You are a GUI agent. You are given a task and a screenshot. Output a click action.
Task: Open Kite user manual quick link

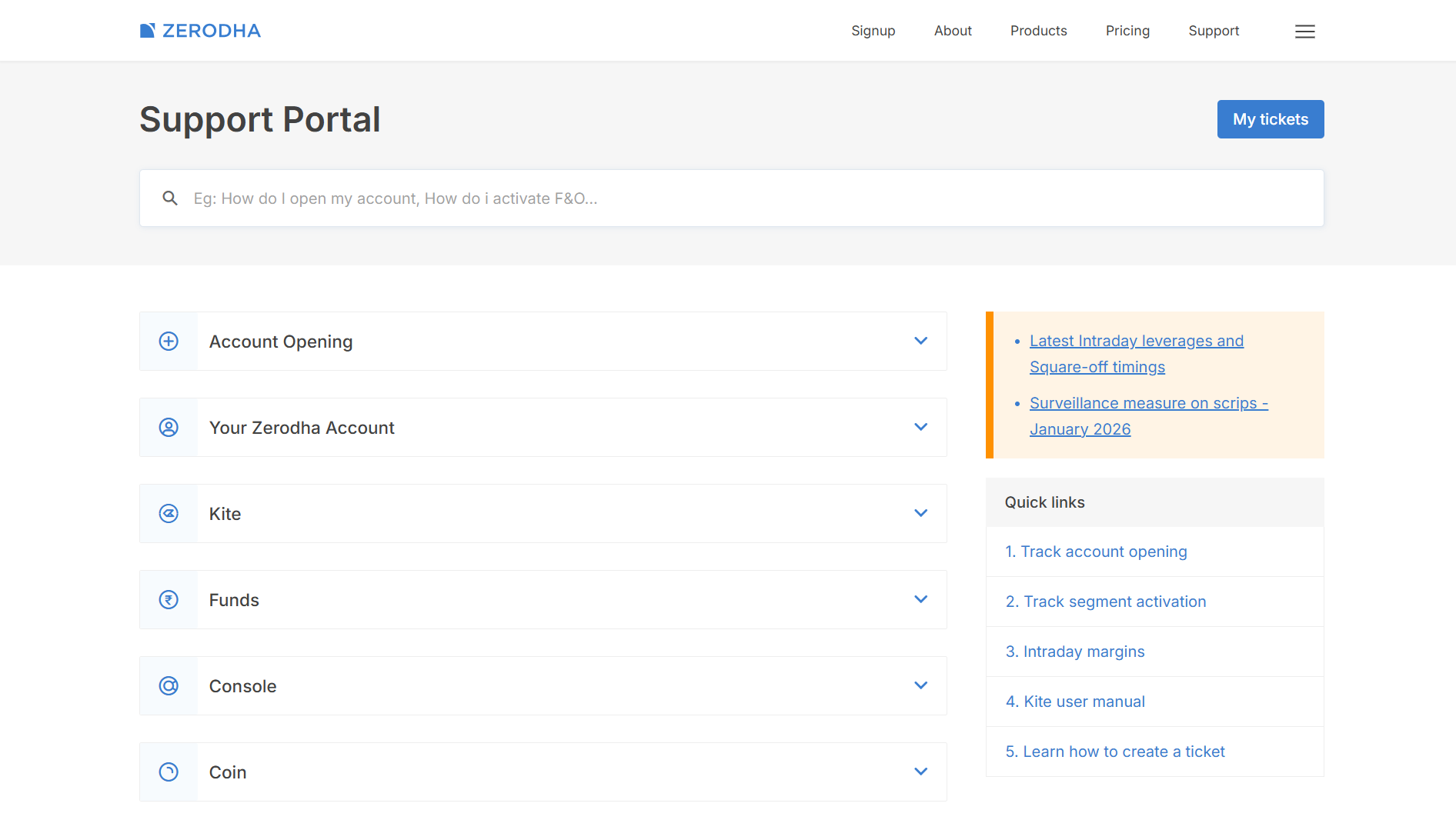pos(1075,702)
